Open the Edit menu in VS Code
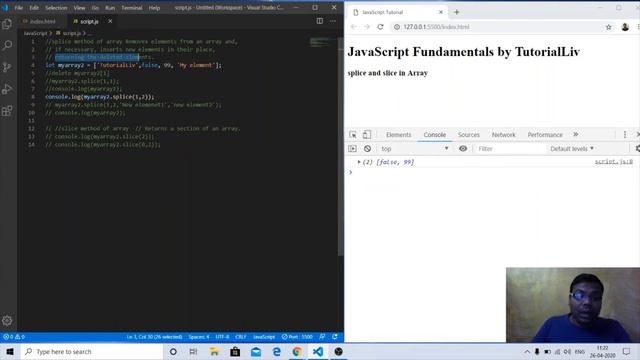 click(x=34, y=8)
